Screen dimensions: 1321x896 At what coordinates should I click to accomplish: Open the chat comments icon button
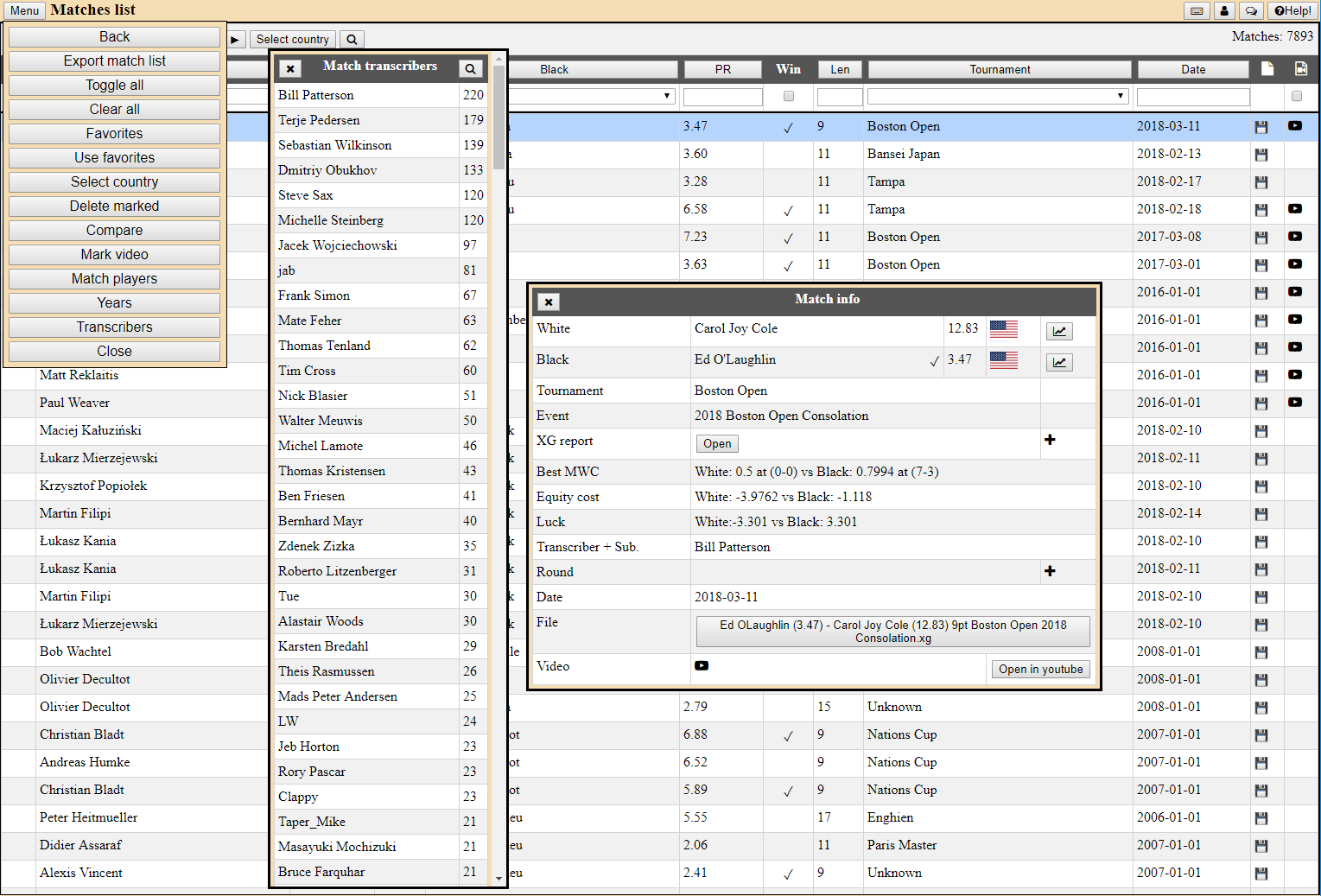coord(1251,11)
